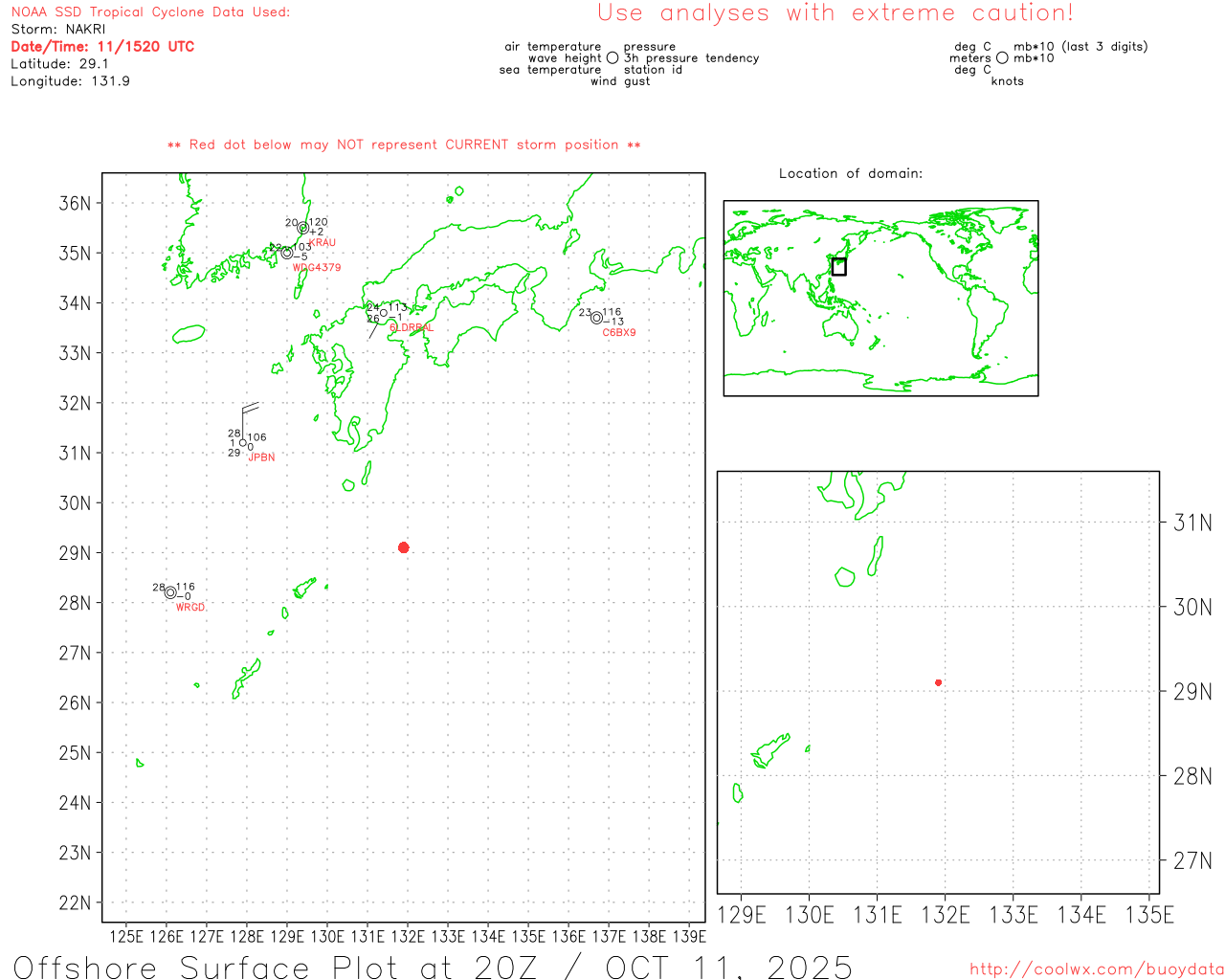The image size is (1225, 980).
Task: Click 'NOAA SSD Tropical Cyclone Data Used:' heading
Action: pos(150,12)
